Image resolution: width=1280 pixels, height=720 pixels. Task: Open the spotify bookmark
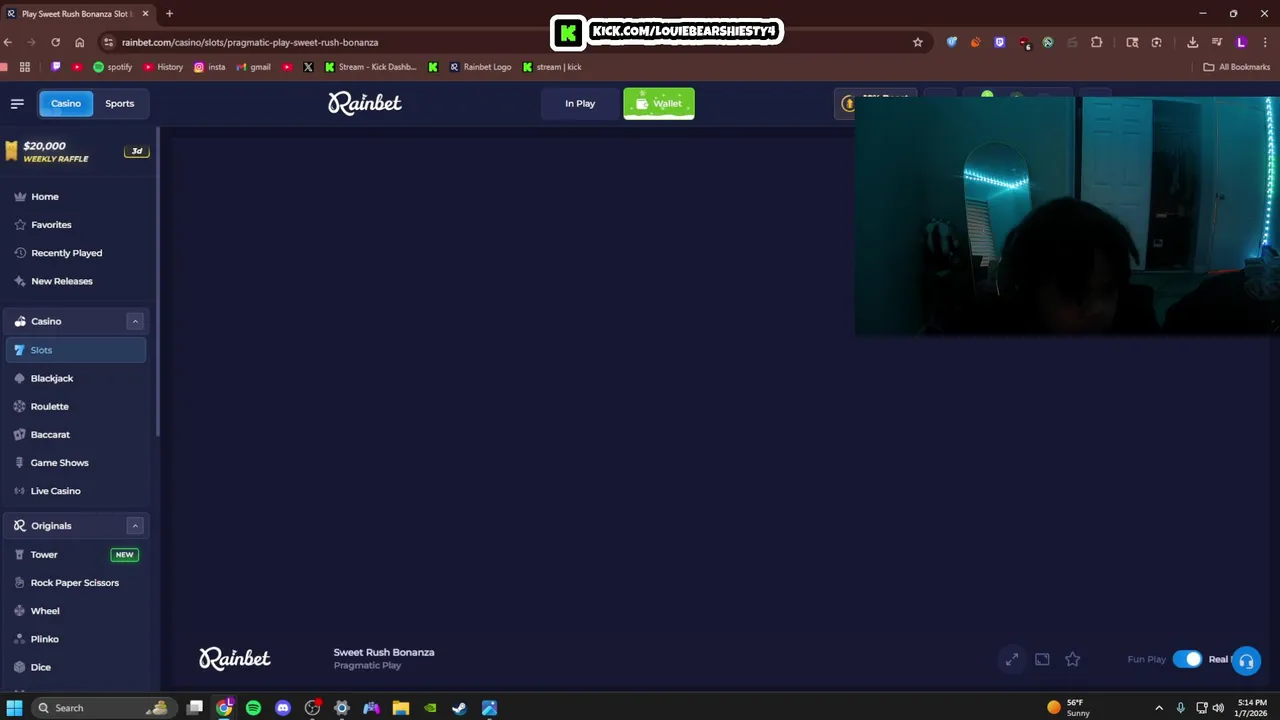[x=113, y=67]
